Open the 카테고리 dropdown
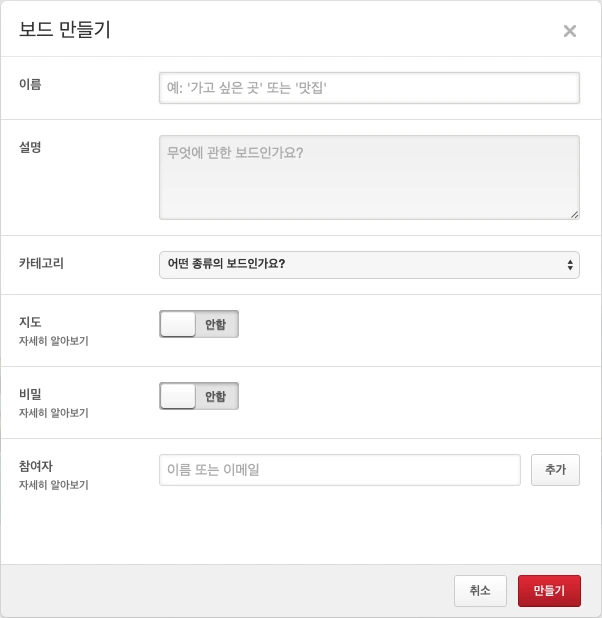The width and height of the screenshot is (602, 618). [369, 265]
